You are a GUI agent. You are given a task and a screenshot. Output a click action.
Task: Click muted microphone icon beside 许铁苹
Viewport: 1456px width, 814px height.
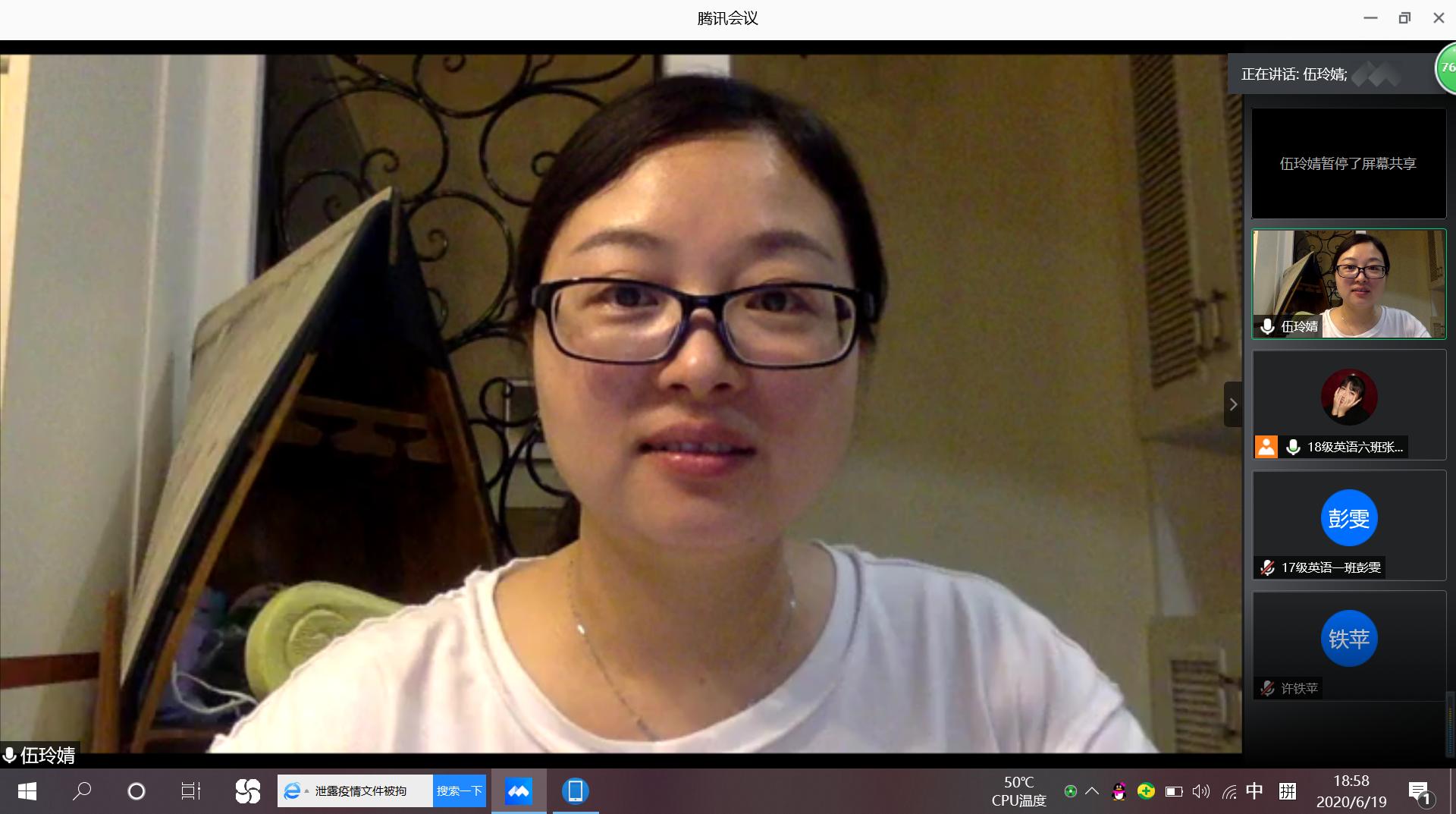(x=1267, y=688)
